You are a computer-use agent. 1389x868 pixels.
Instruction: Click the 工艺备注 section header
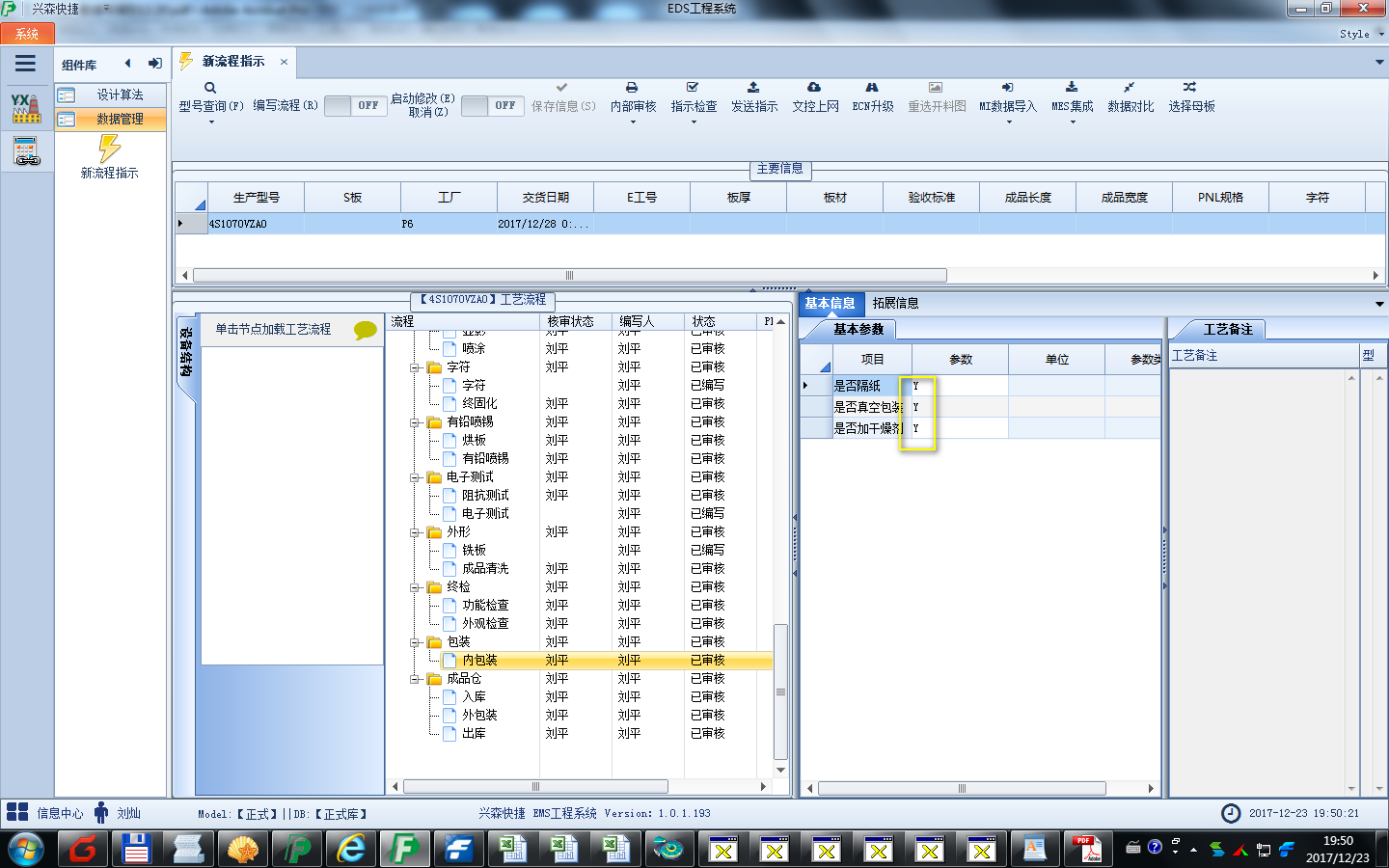[x=1227, y=329]
